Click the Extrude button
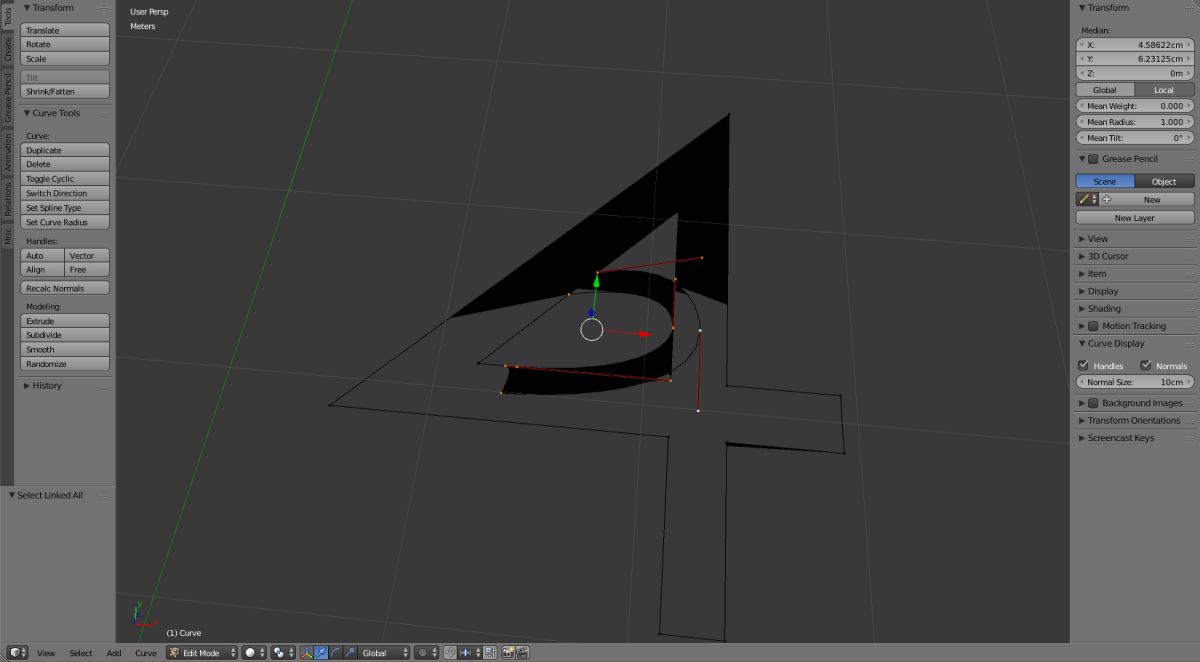1200x662 pixels. tap(65, 321)
